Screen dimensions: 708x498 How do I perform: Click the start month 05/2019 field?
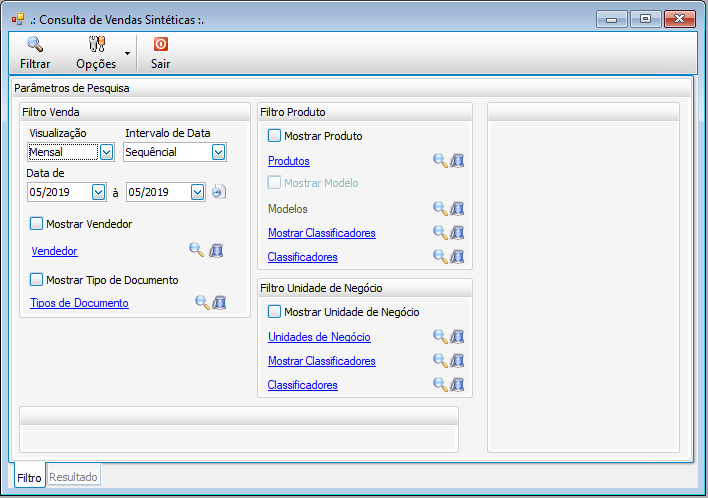point(59,192)
